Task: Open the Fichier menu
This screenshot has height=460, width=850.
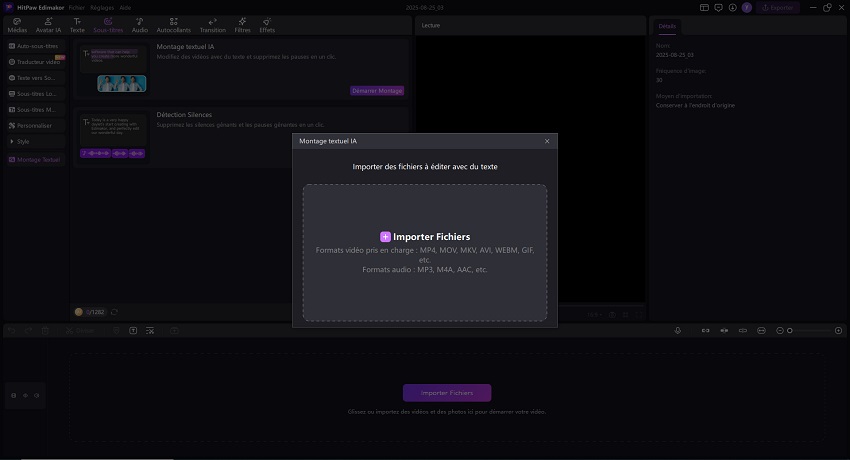Action: click(77, 7)
